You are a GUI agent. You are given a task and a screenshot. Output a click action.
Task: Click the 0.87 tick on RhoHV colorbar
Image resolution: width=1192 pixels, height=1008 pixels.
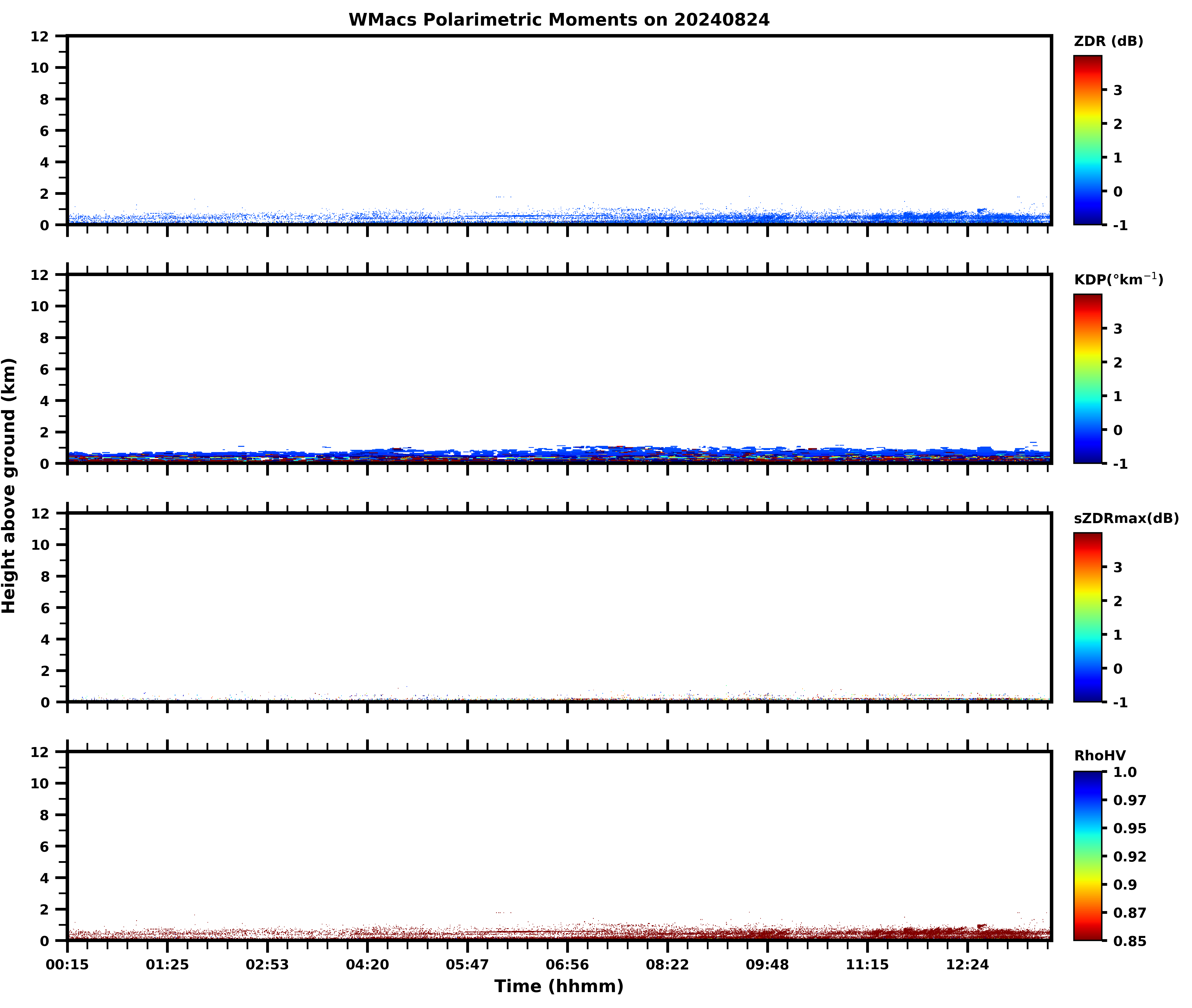1129,913
